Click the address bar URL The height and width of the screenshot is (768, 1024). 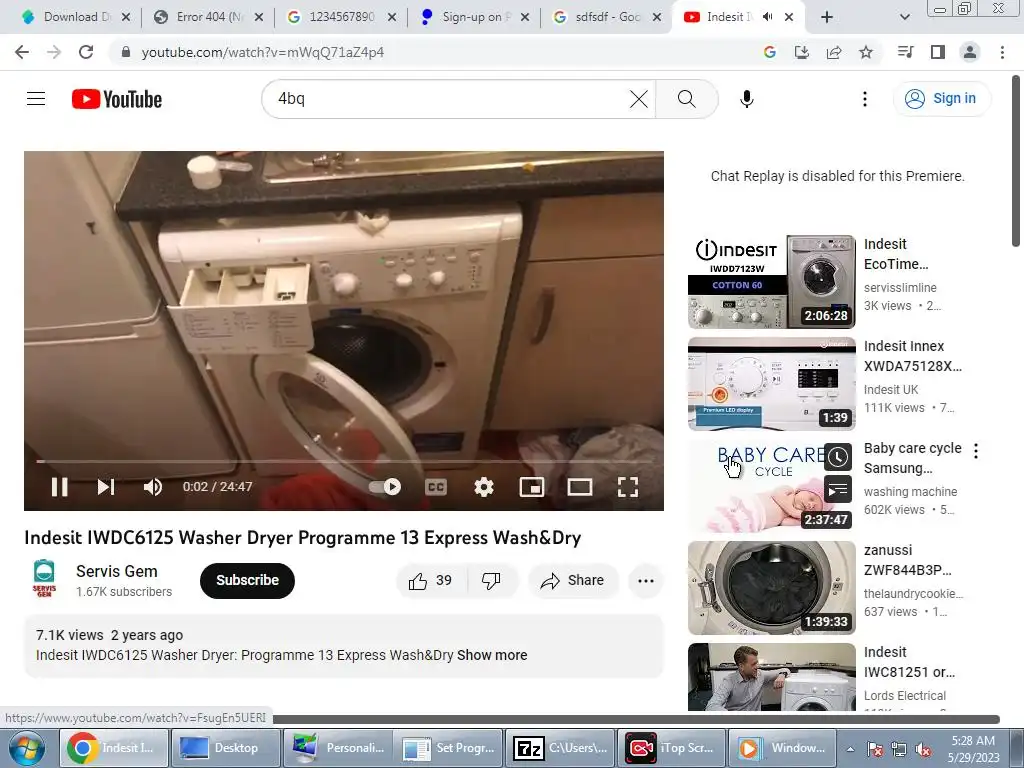click(x=263, y=52)
